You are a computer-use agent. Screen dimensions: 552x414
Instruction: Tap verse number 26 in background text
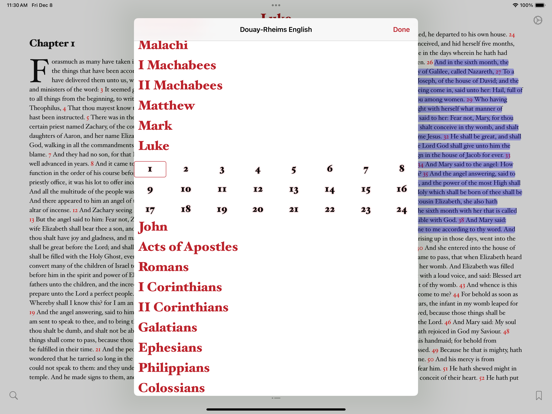pos(429,62)
